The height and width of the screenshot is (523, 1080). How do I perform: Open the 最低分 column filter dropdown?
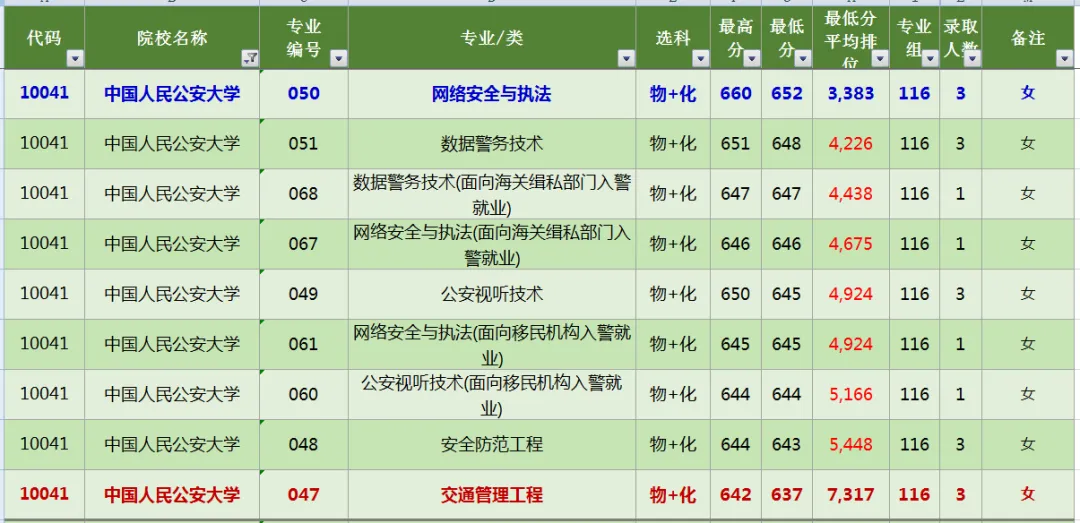click(802, 59)
